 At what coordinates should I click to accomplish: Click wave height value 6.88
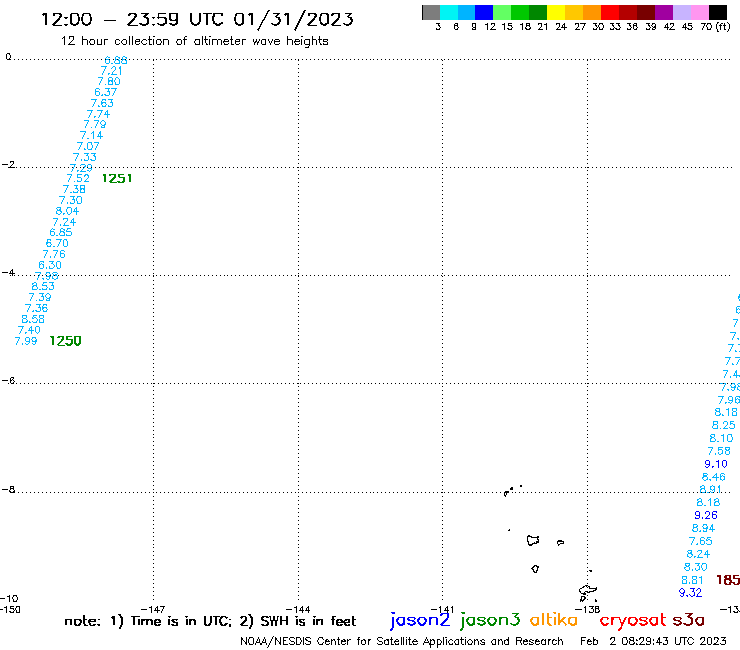(116, 60)
